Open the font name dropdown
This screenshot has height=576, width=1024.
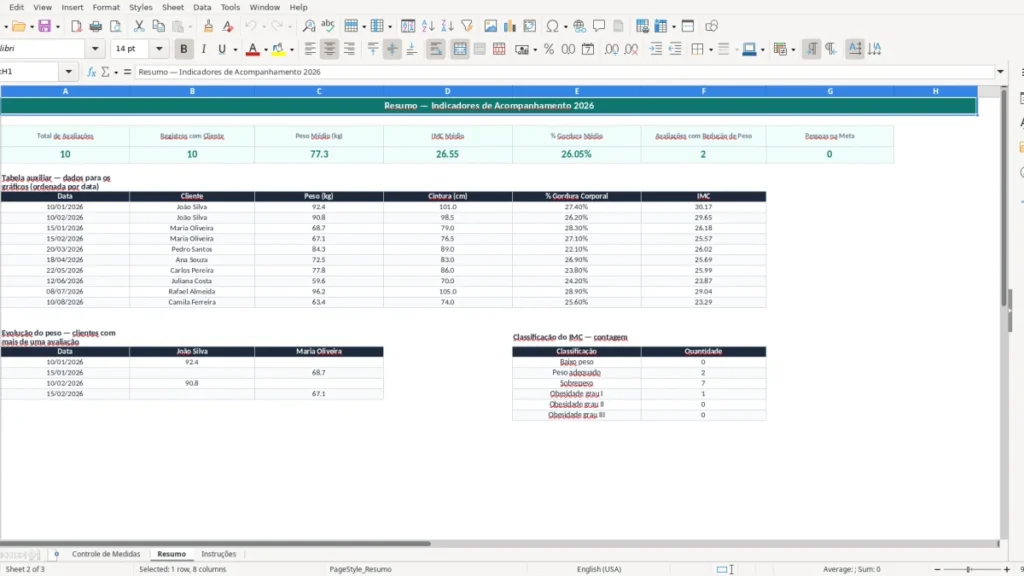(95, 49)
